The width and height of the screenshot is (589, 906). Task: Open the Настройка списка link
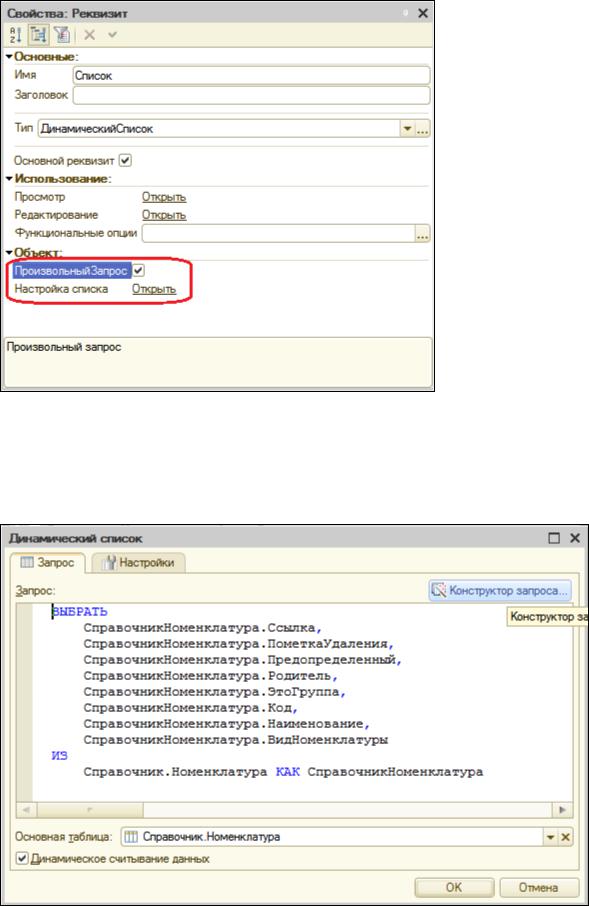click(x=154, y=289)
